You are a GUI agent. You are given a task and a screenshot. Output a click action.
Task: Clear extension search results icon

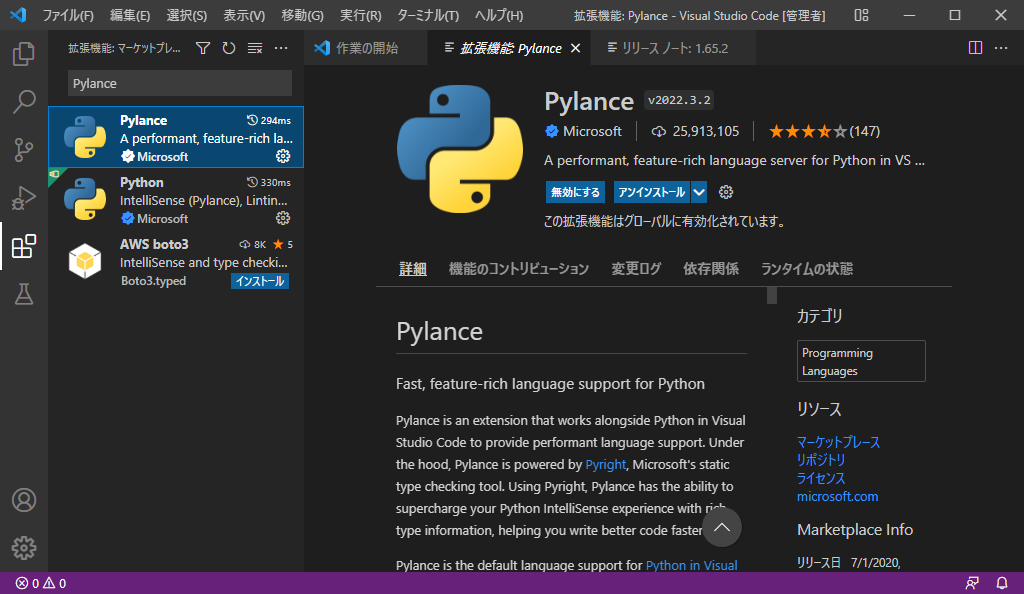tap(255, 48)
